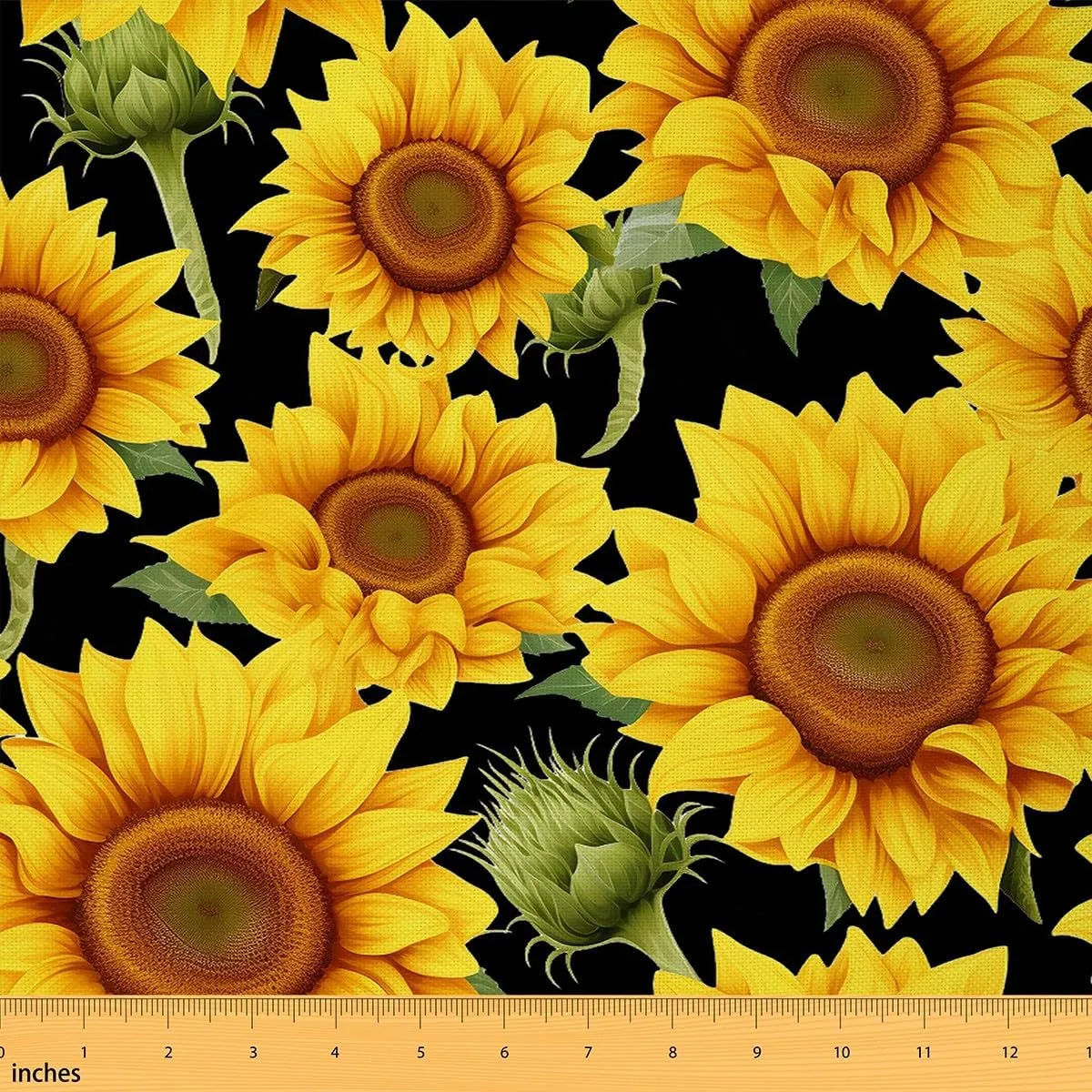Click the number 7 on the ruler
This screenshot has height=1092, width=1092.
click(588, 1053)
